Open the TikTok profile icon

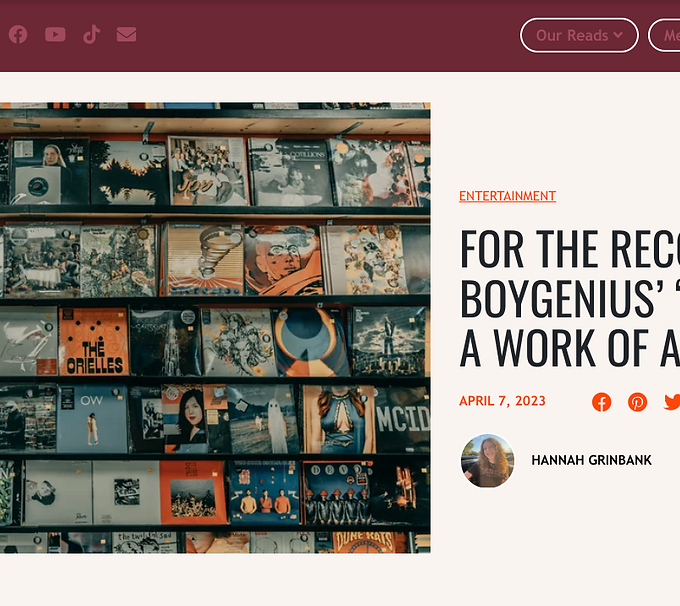(92, 34)
